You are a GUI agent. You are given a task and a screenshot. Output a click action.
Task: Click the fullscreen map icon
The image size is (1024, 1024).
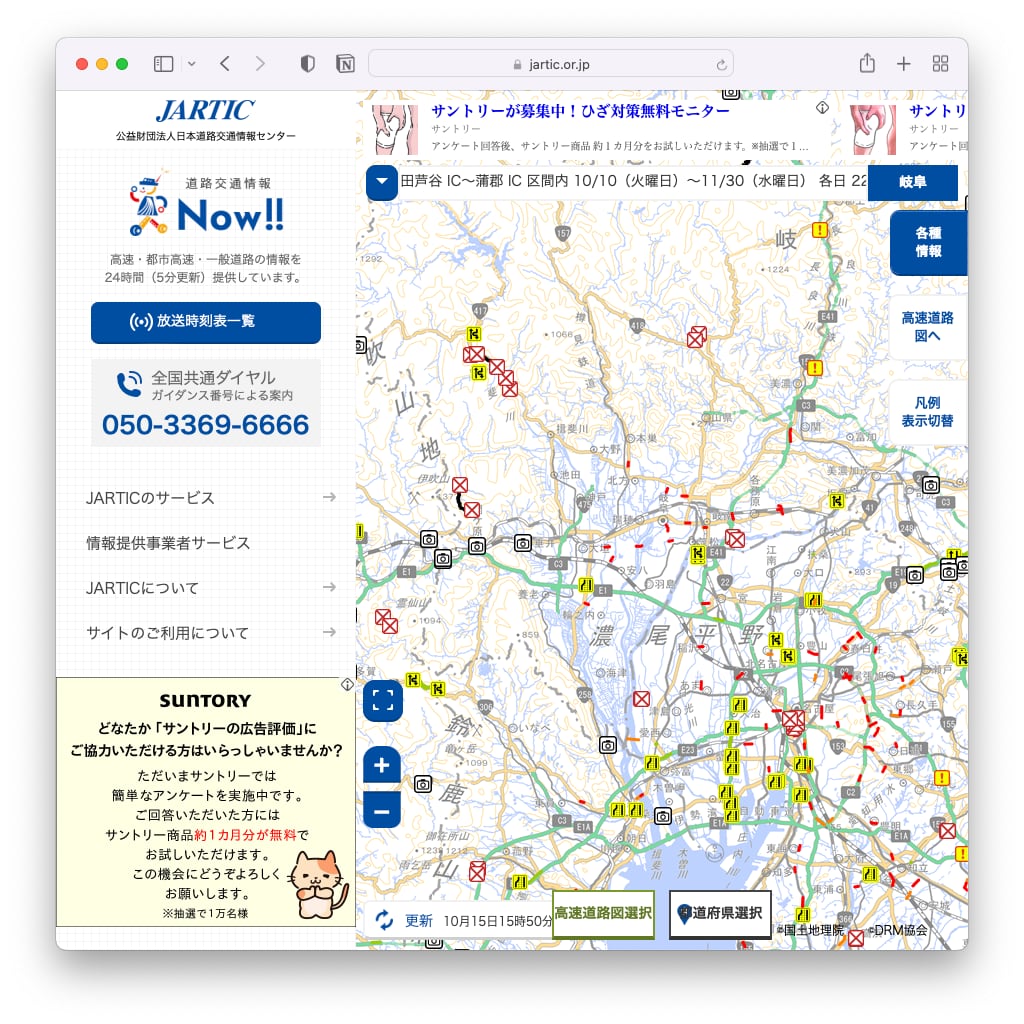(x=382, y=700)
